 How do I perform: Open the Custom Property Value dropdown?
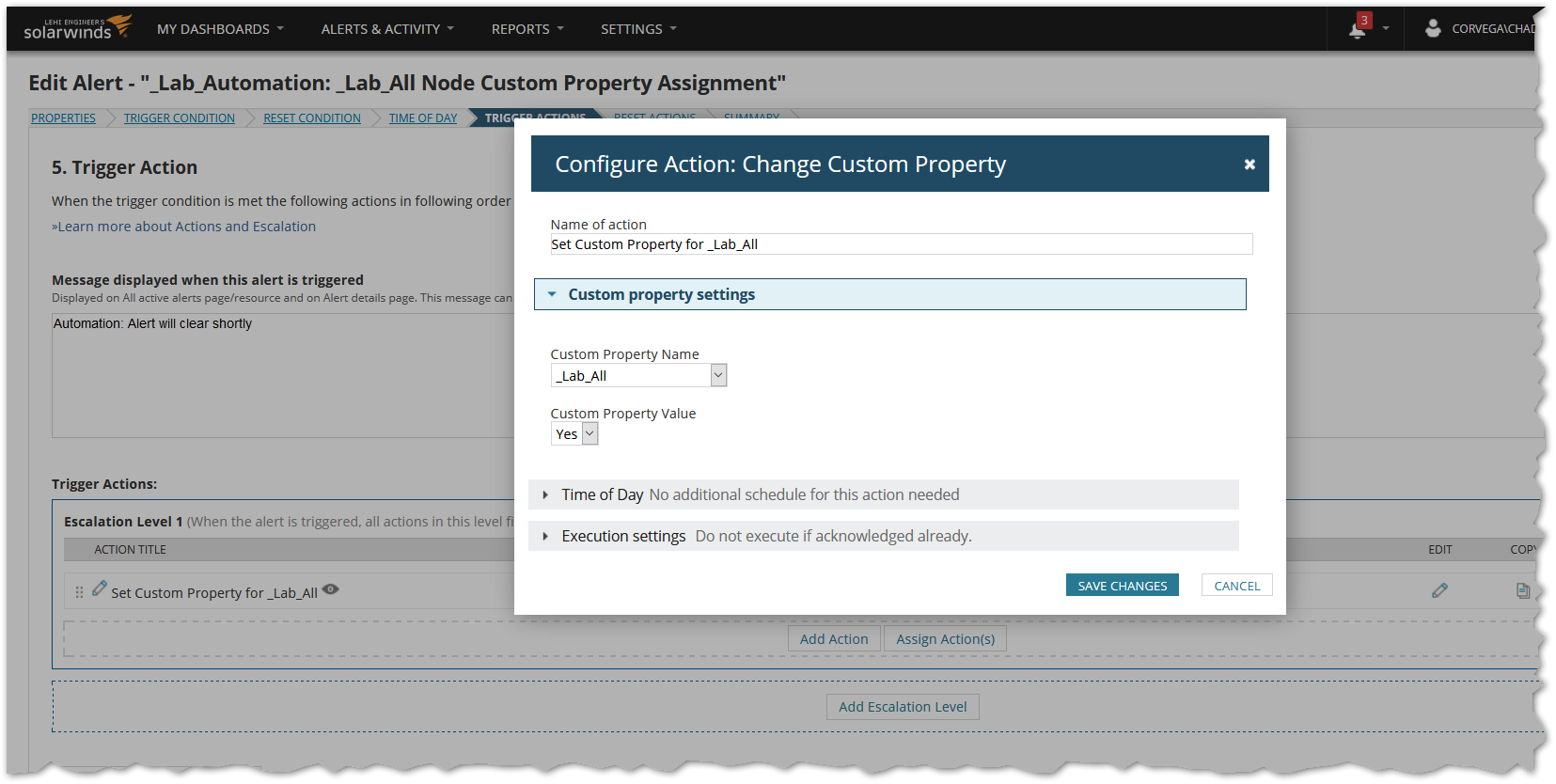pos(589,434)
